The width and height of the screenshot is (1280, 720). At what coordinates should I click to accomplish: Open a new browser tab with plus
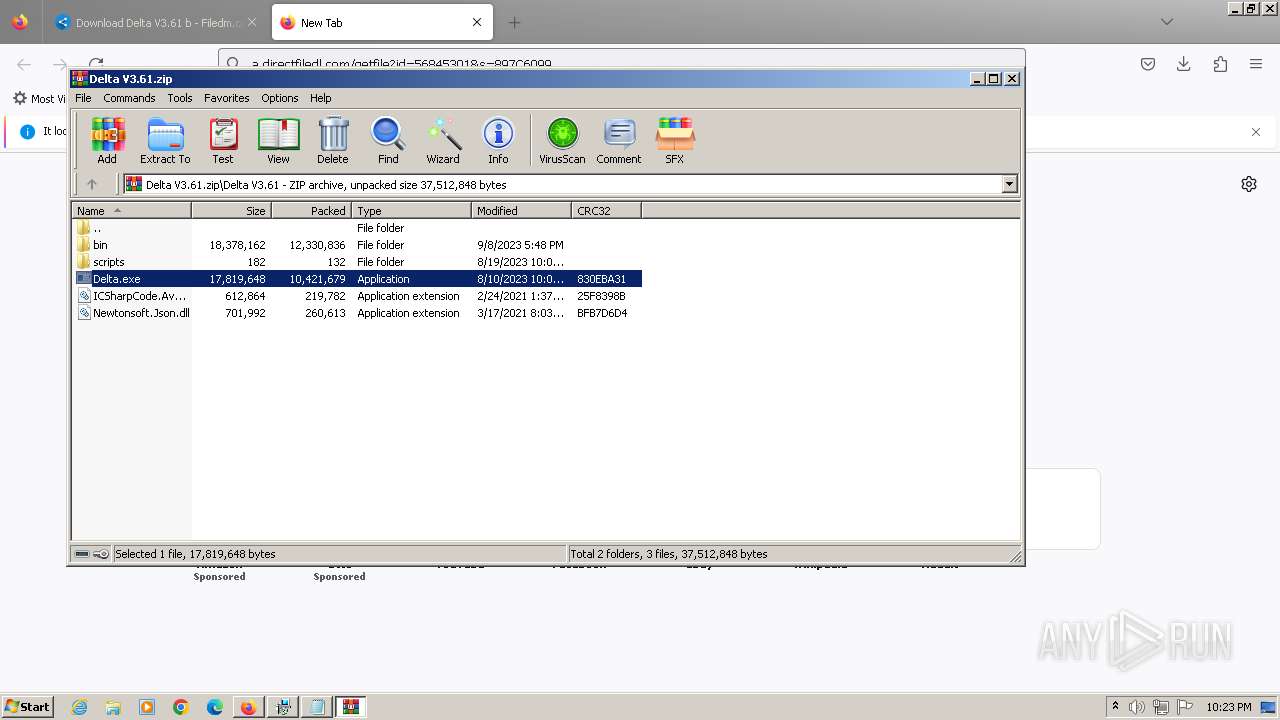tap(514, 22)
